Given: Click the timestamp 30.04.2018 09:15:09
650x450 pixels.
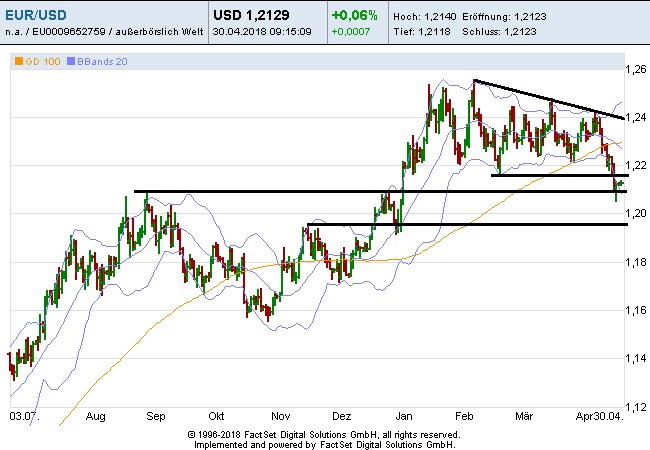Looking at the screenshot, I should (x=262, y=31).
